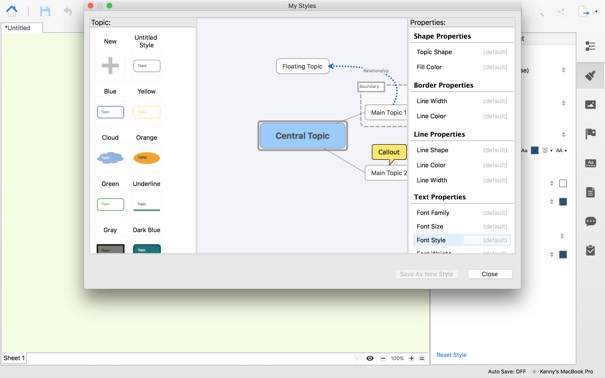605x378 pixels.
Task: Switch to the *Untitled tab
Action: tap(22, 28)
